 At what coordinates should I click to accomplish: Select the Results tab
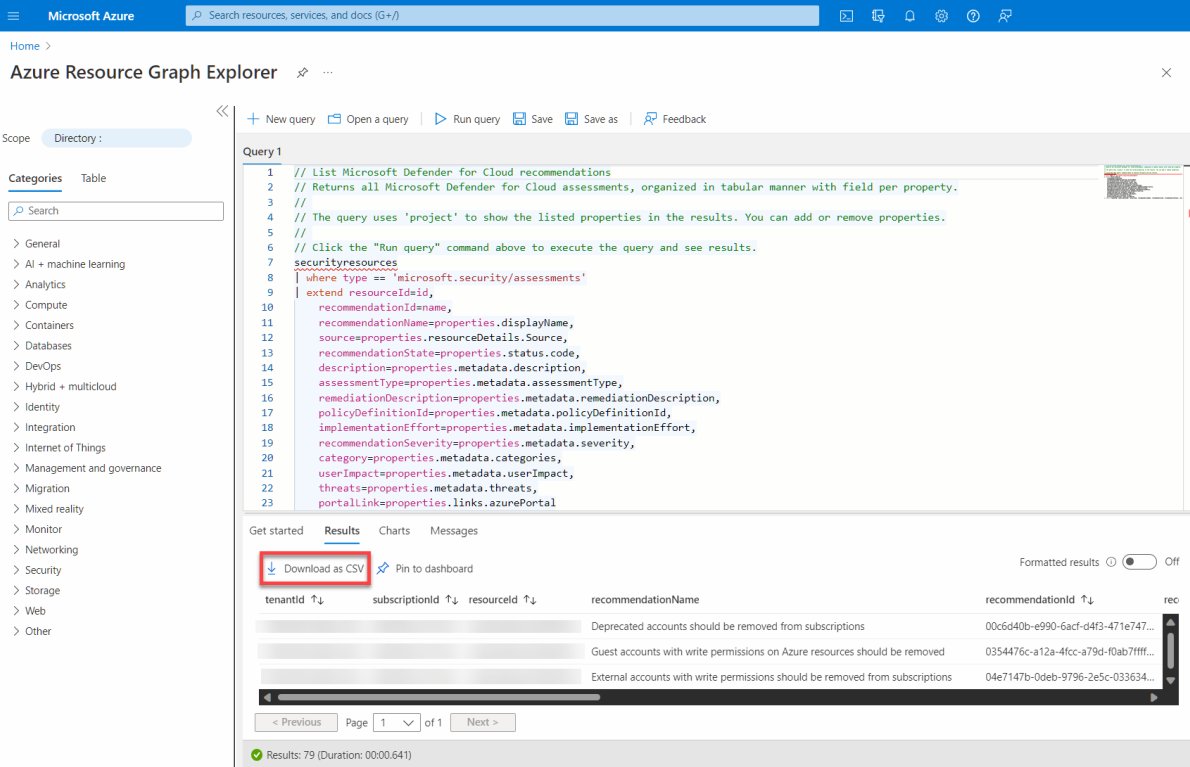point(342,531)
